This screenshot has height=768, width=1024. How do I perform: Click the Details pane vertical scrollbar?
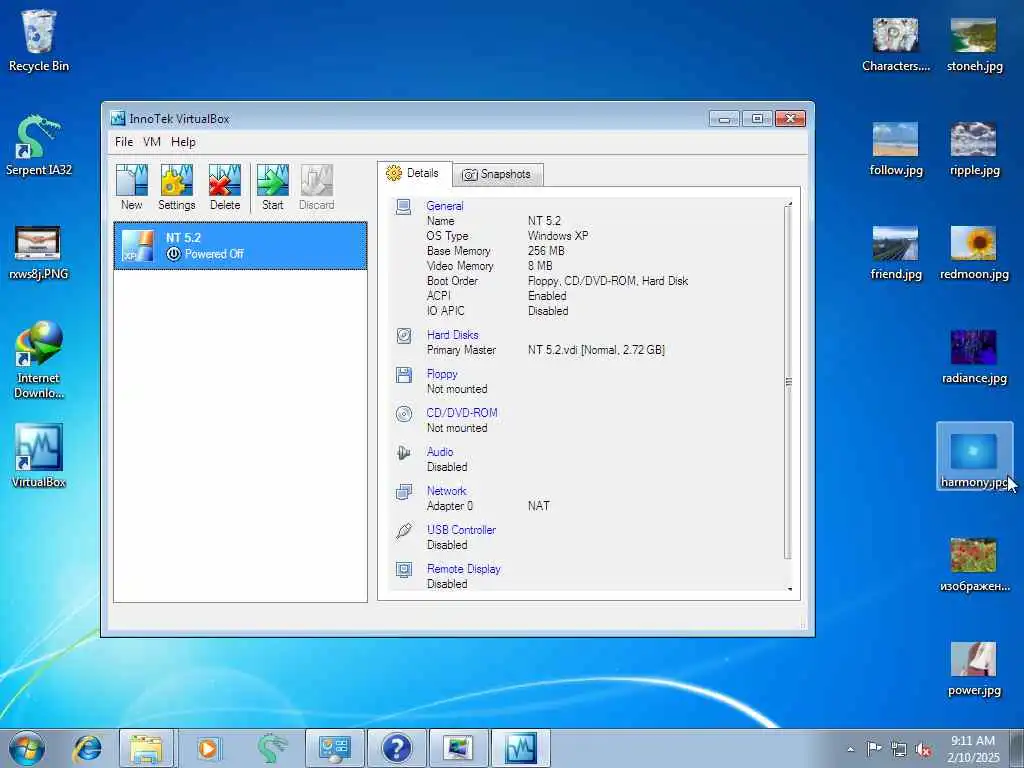(788, 382)
